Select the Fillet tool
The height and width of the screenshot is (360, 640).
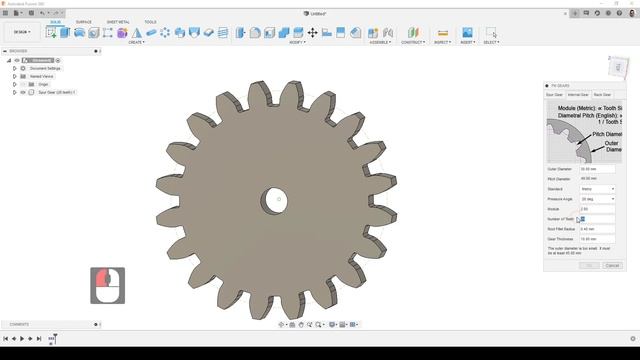click(x=255, y=33)
